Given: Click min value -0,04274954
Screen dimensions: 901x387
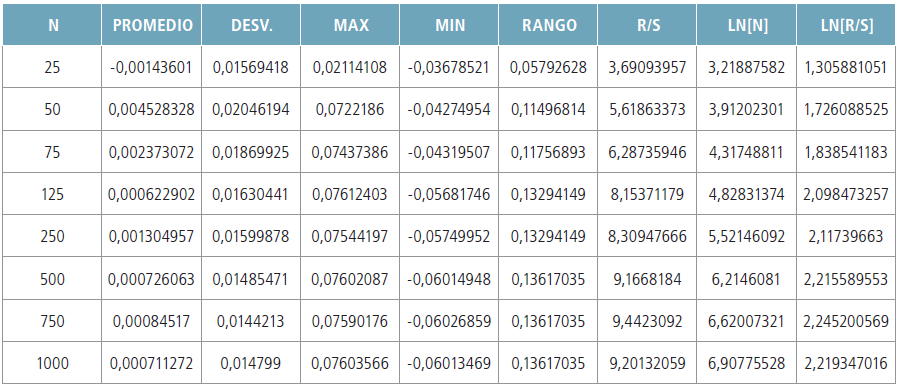Looking at the screenshot, I should [x=449, y=109].
